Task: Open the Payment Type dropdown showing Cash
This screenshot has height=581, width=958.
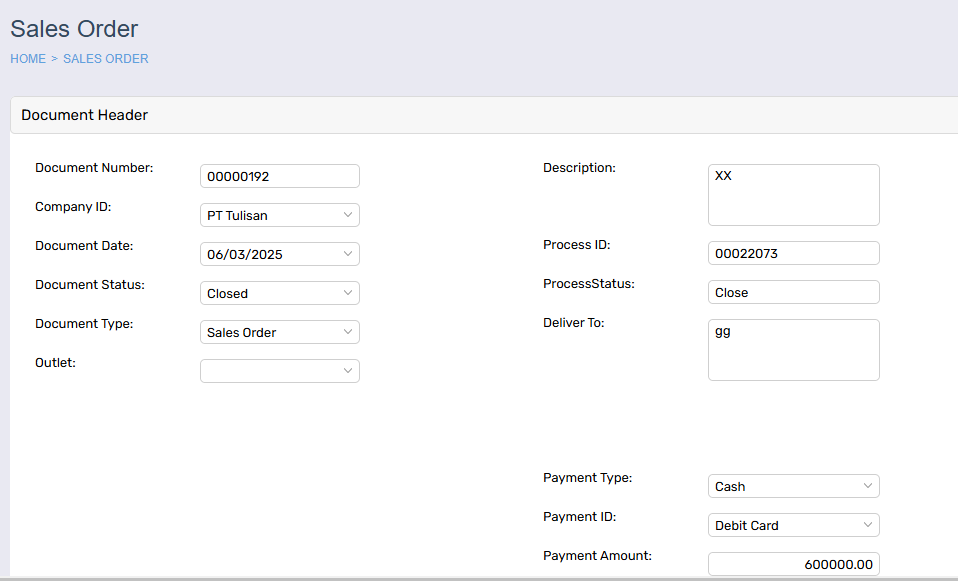Action: pos(794,486)
